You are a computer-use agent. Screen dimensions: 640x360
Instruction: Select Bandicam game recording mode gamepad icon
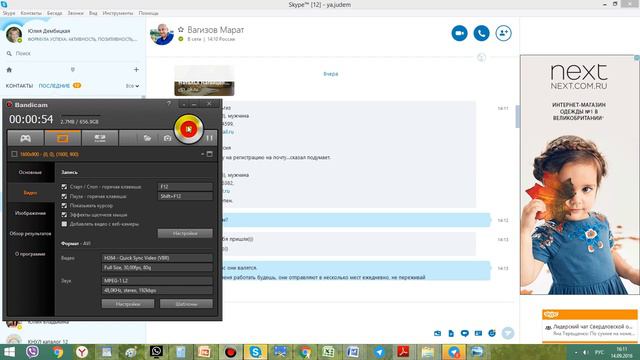click(25, 138)
